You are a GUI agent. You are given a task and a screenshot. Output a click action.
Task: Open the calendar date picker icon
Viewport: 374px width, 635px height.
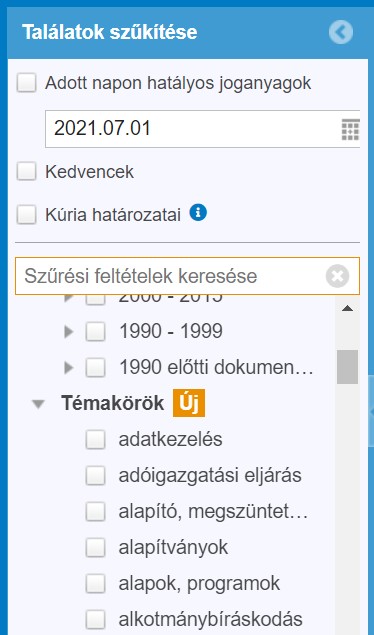[x=350, y=129]
